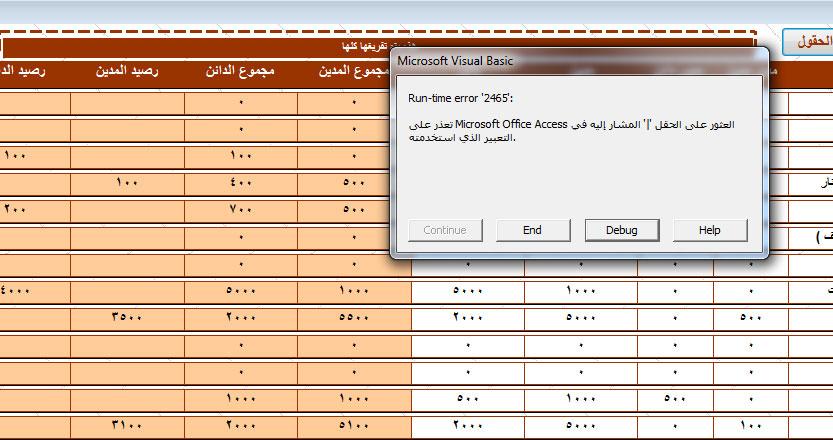Viewport: 833px width, 440px height.
Task: Click the cell containing ٣٥٠٠
Action: (127, 317)
